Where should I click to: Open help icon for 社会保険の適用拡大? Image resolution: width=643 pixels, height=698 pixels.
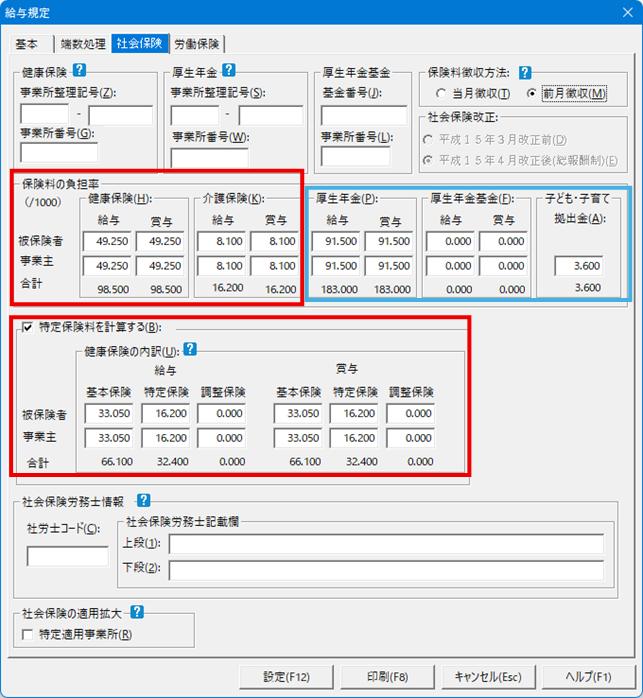click(137, 612)
